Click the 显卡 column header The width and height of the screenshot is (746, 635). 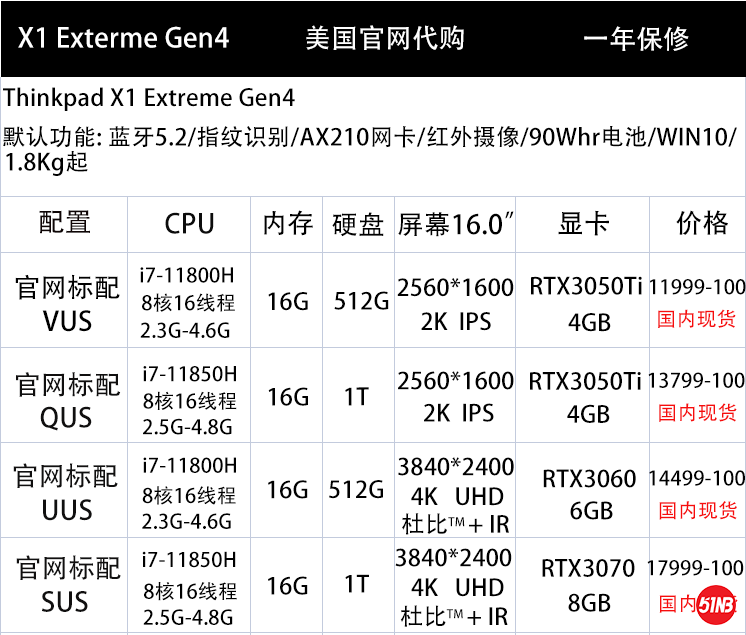583,223
